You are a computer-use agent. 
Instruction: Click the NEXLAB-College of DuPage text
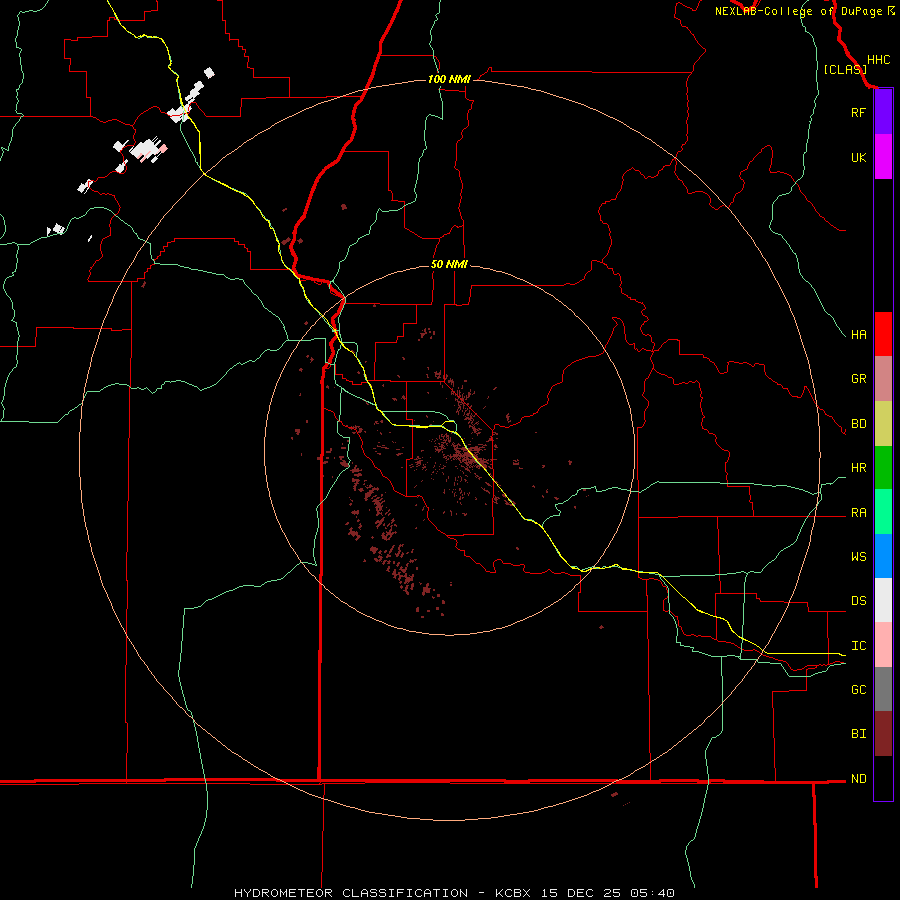pos(798,11)
